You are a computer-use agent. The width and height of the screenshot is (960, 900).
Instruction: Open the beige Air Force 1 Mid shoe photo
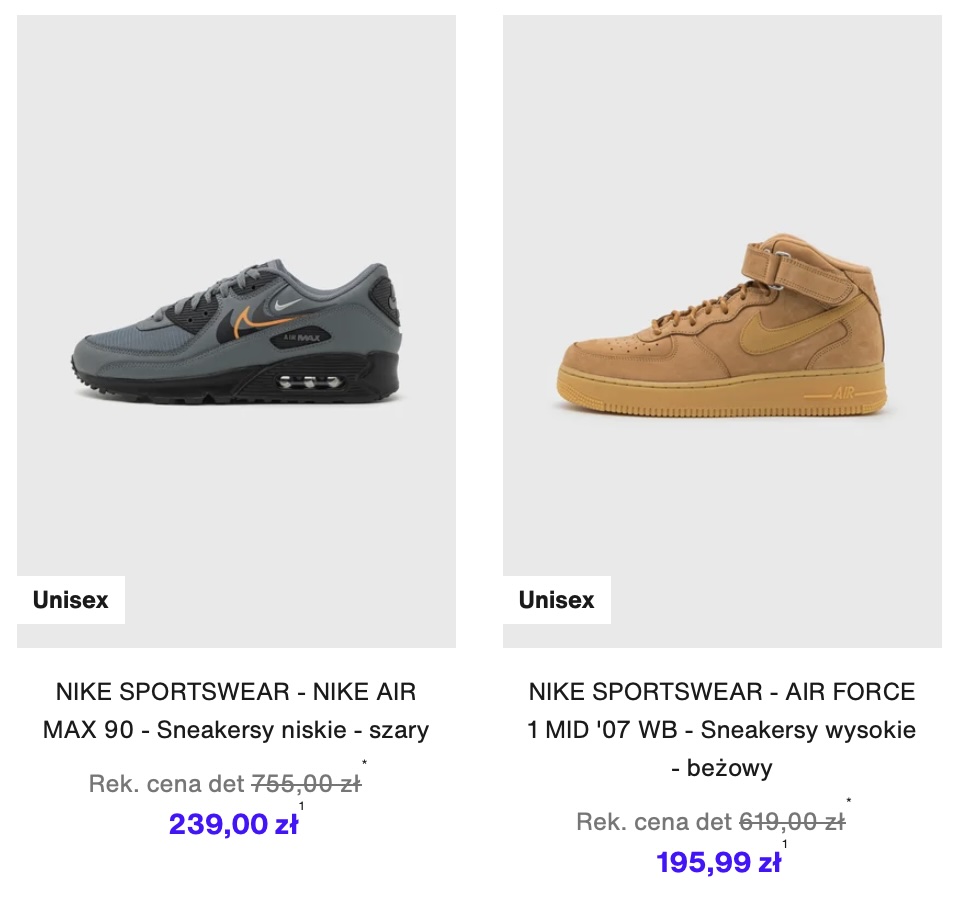coord(722,331)
